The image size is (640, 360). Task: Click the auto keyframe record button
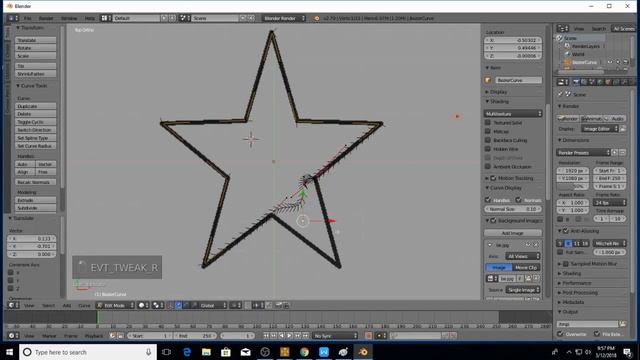tap(368, 336)
